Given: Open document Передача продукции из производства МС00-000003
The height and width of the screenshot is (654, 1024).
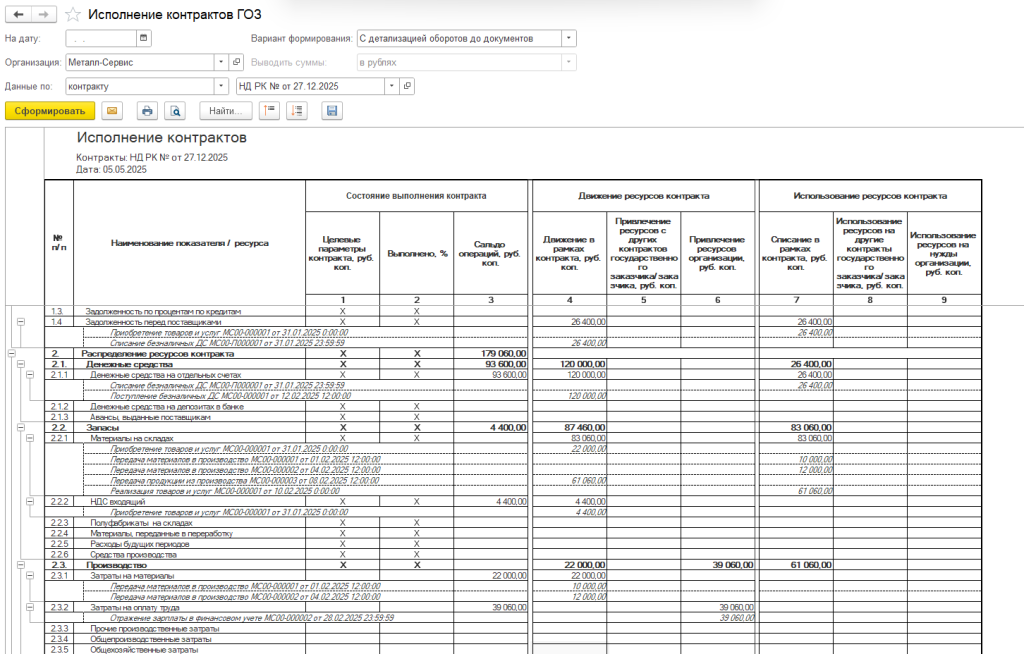Looking at the screenshot, I should 245,481.
